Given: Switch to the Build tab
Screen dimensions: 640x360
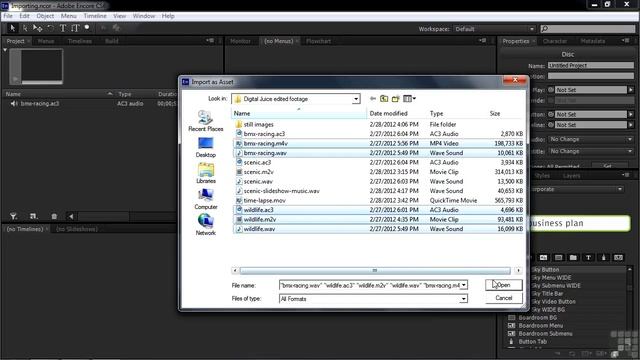Looking at the screenshot, I should (x=111, y=41).
